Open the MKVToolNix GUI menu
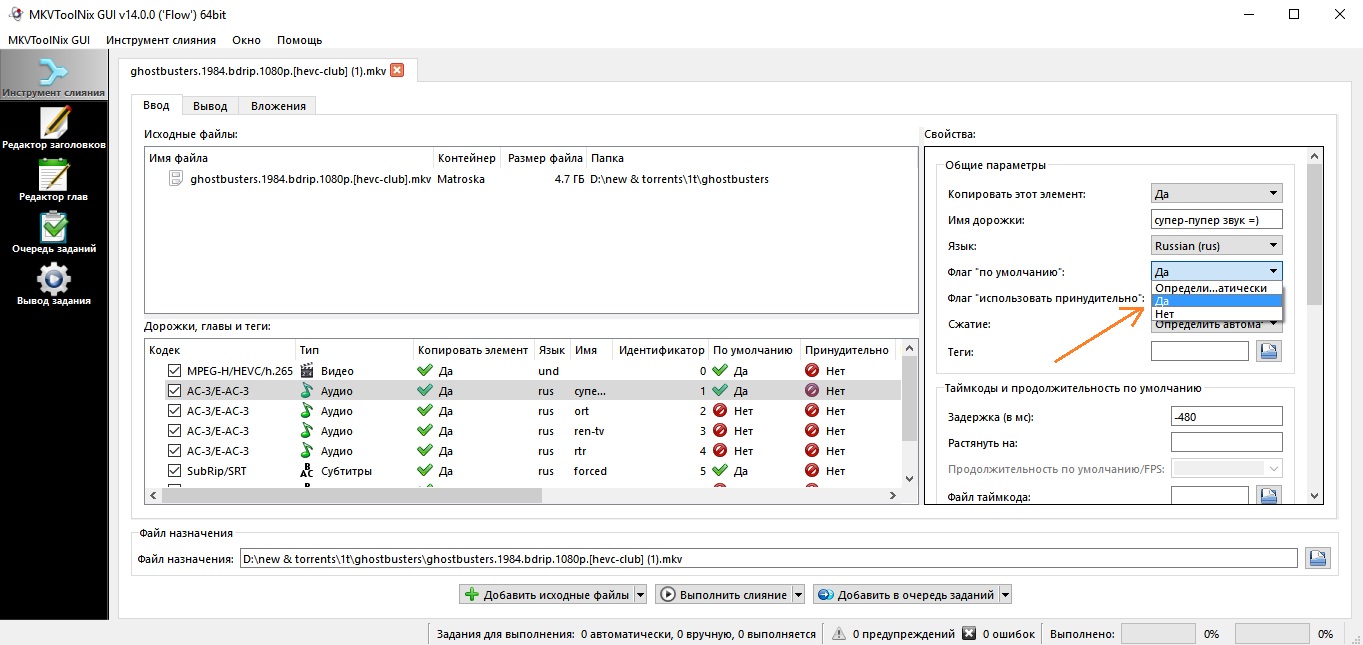The width and height of the screenshot is (1363, 645). 49,40
